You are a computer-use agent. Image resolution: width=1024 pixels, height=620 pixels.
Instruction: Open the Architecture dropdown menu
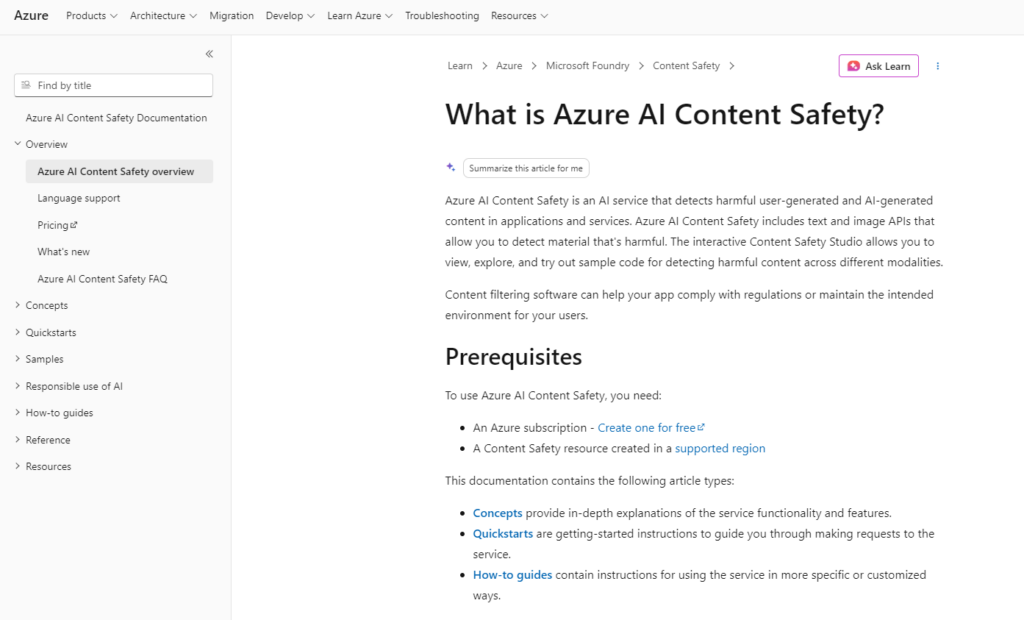tap(163, 16)
